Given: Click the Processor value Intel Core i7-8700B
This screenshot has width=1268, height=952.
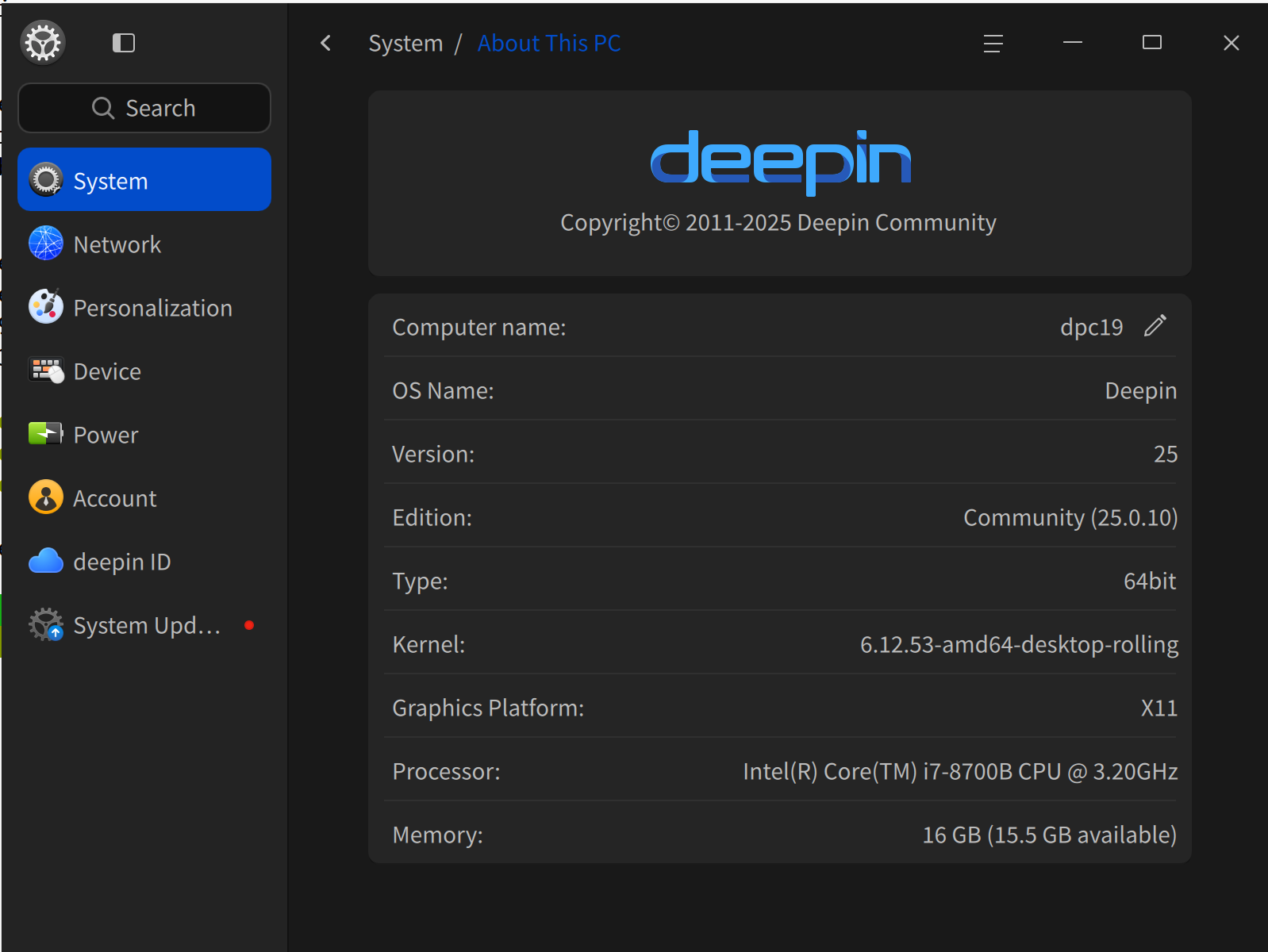Looking at the screenshot, I should tap(960, 771).
